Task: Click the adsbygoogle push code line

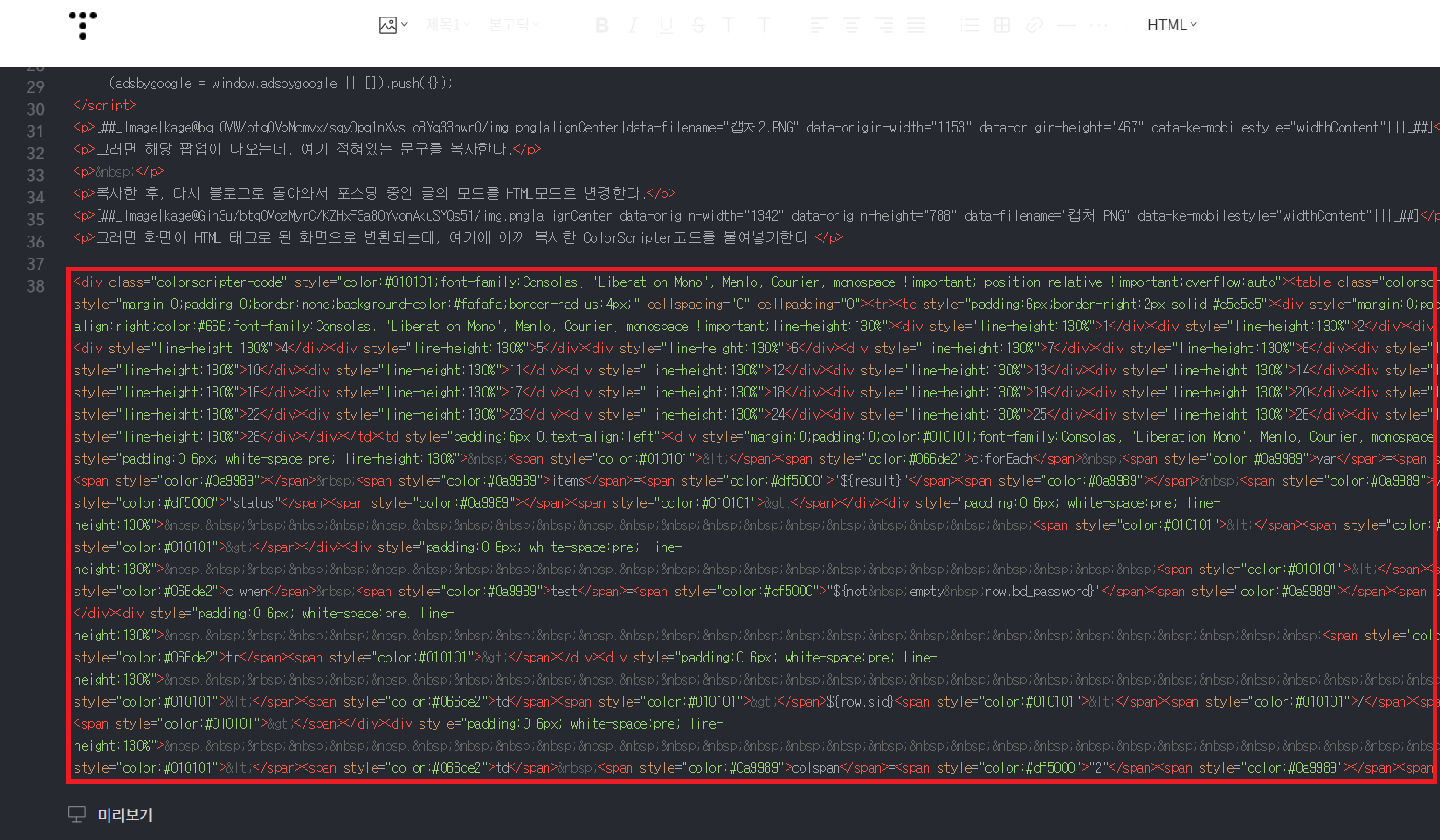Action: pyautogui.click(x=281, y=83)
